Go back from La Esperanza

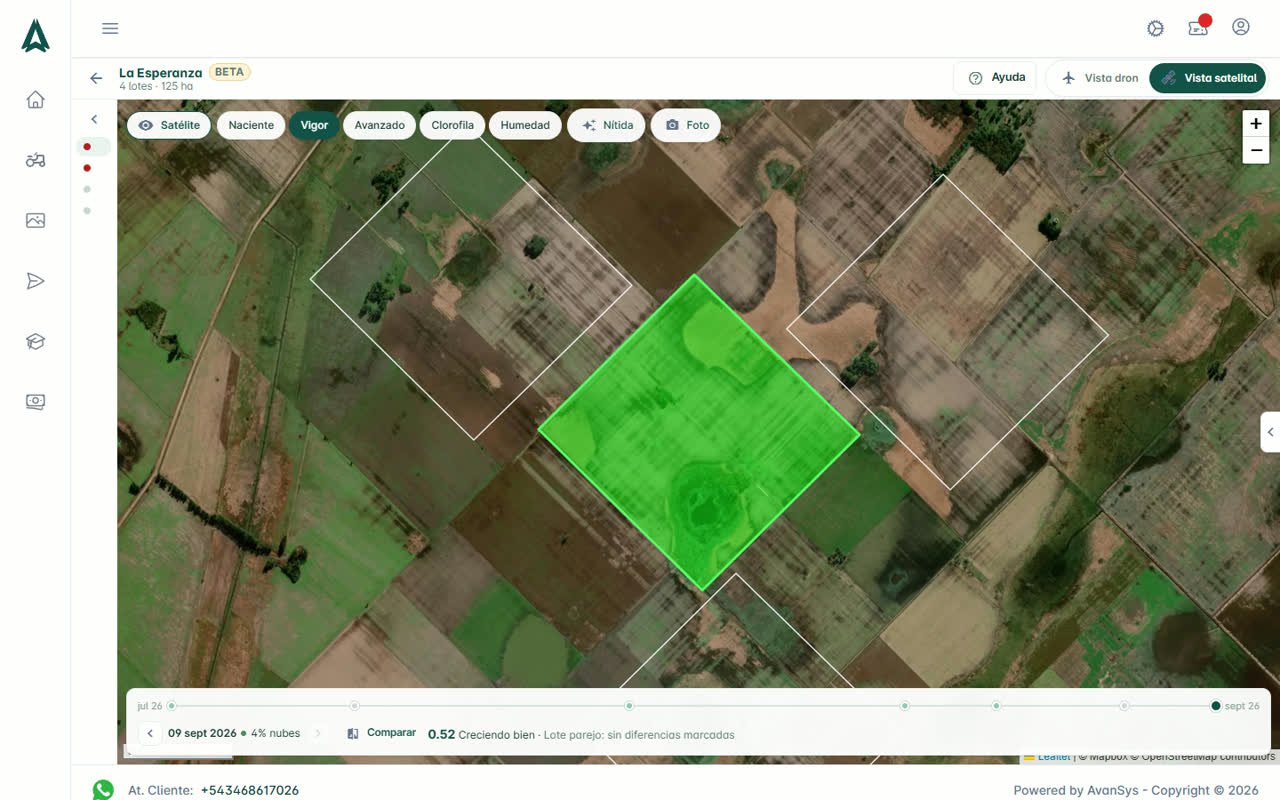click(96, 78)
